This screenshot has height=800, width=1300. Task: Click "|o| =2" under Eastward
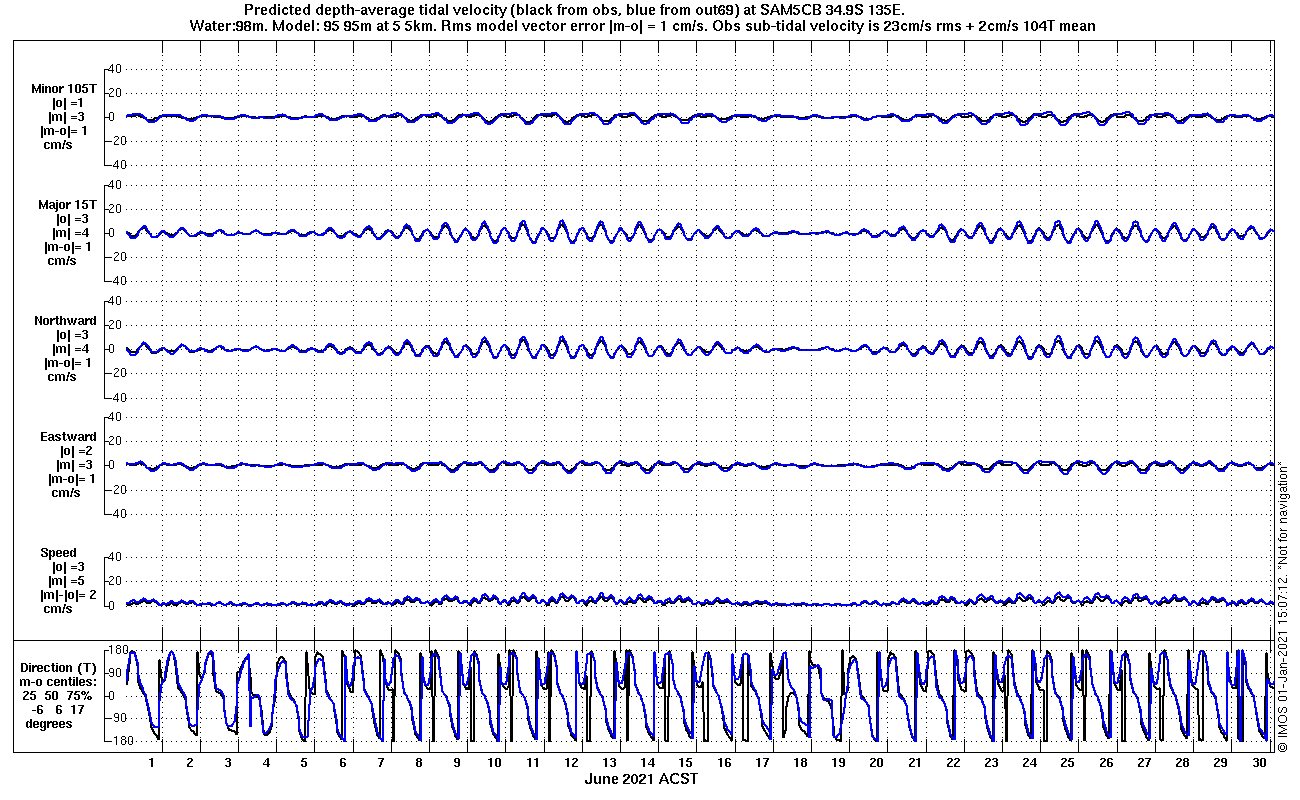(x=76, y=451)
